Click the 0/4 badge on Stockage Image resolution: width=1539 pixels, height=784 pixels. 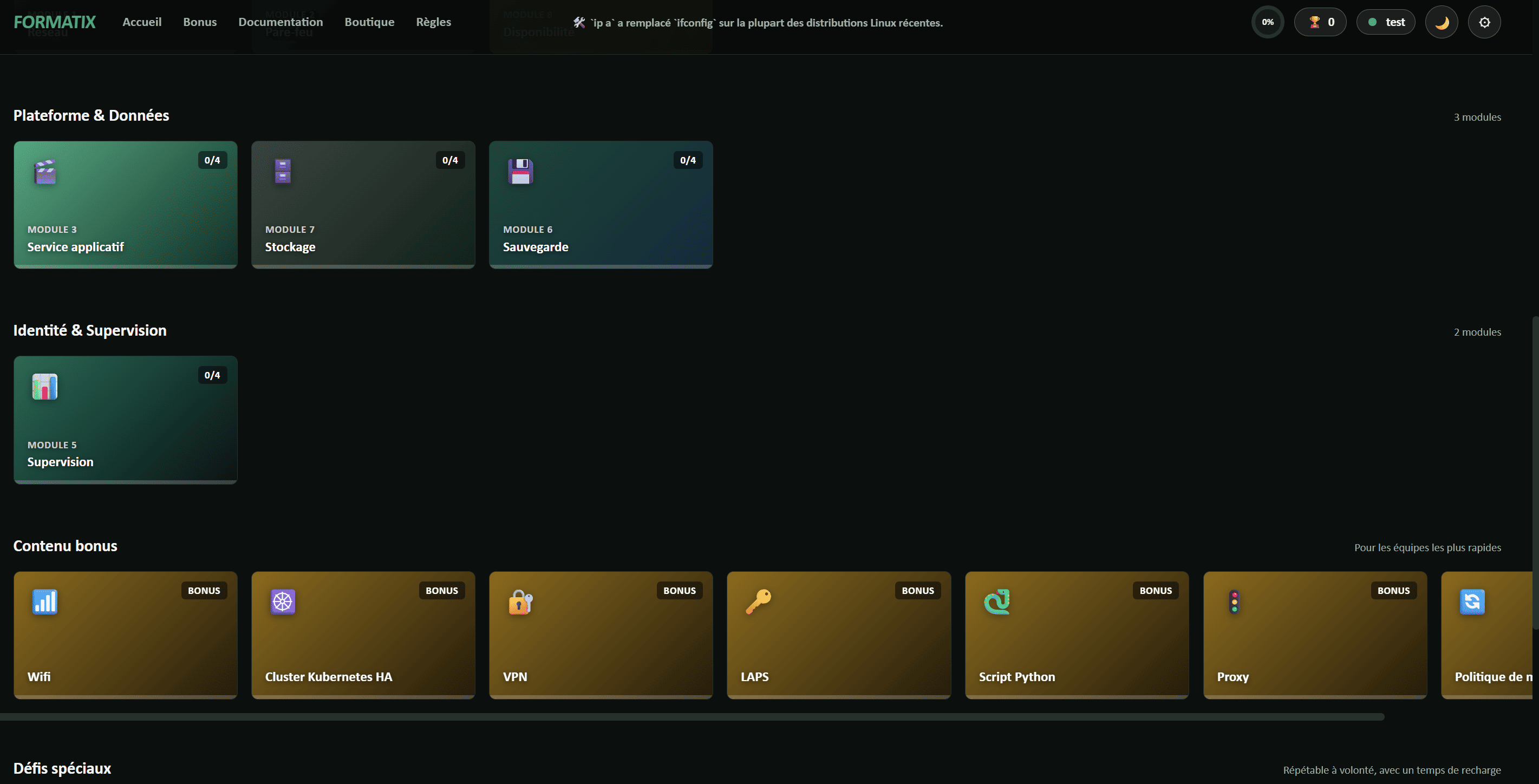pyautogui.click(x=450, y=160)
